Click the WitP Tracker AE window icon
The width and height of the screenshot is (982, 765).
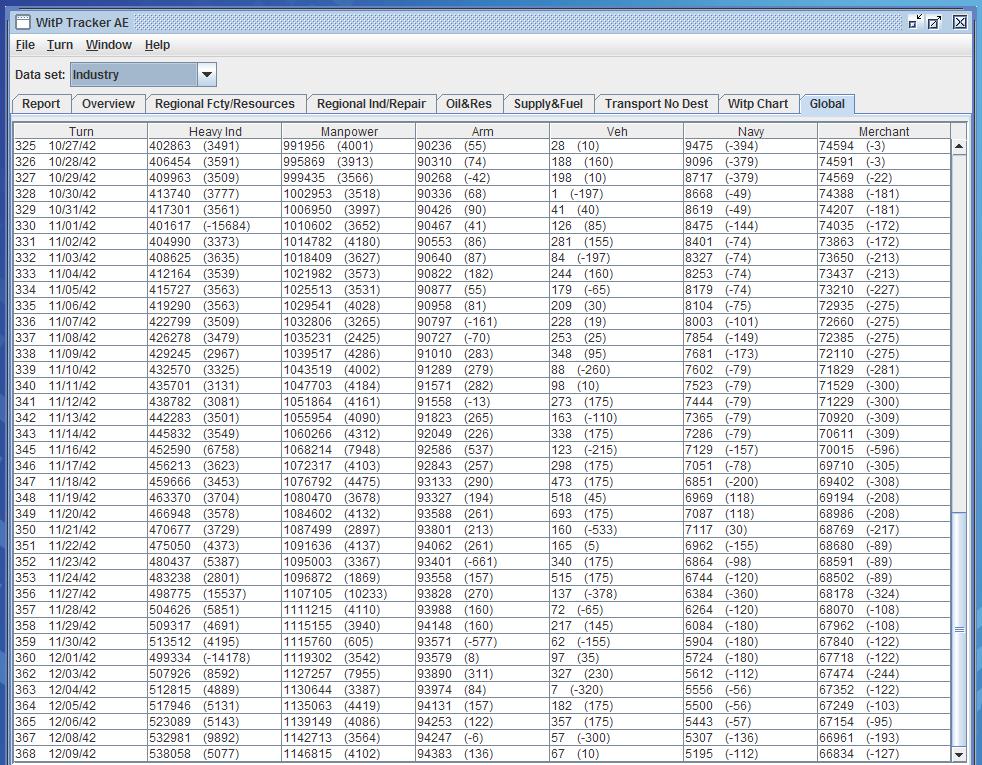(x=23, y=23)
